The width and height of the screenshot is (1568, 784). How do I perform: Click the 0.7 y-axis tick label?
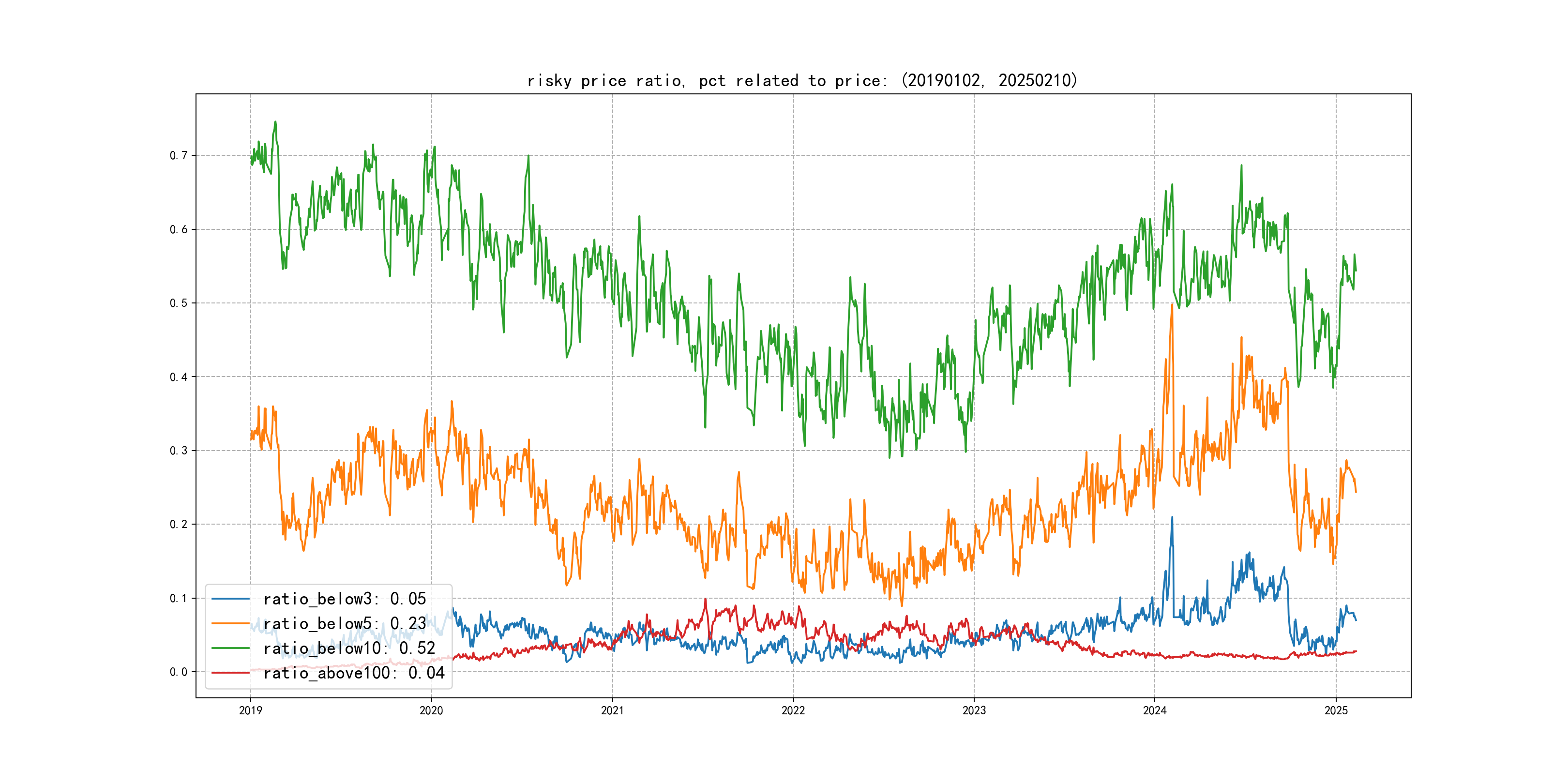click(179, 155)
